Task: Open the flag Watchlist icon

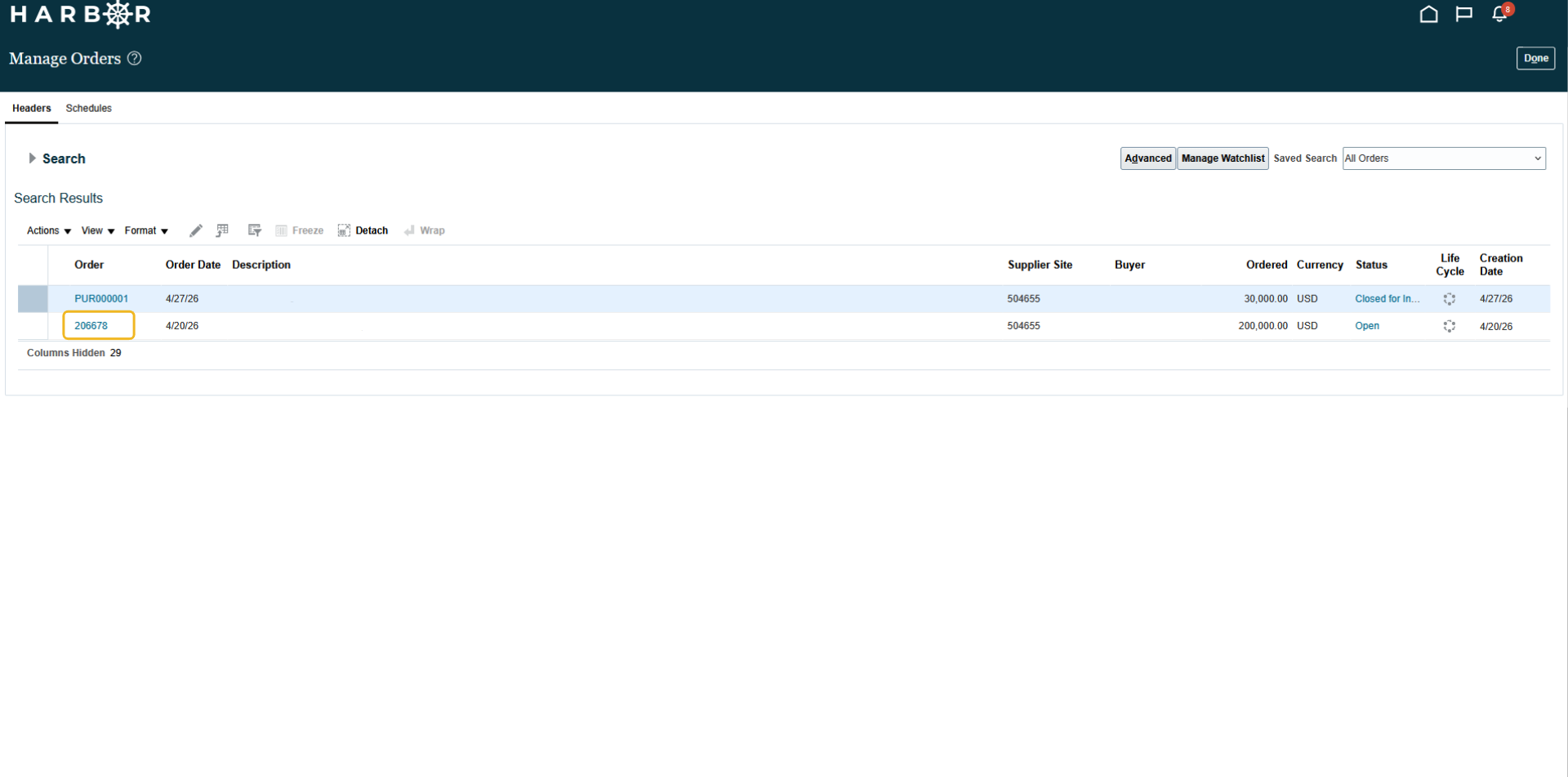Action: (x=1463, y=14)
